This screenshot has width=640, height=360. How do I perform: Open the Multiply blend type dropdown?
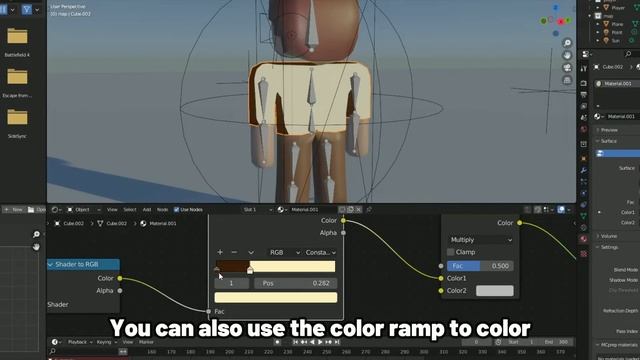481,240
